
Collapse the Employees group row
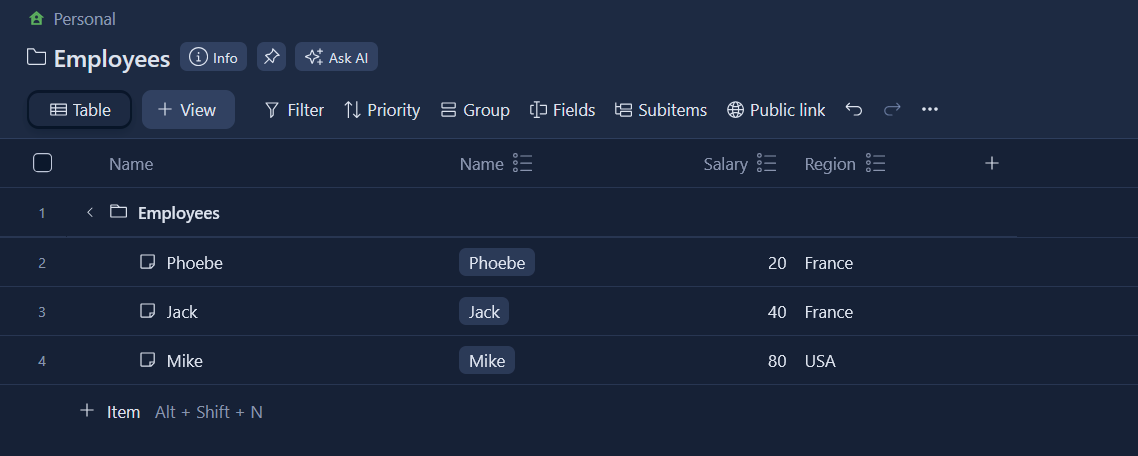click(90, 212)
